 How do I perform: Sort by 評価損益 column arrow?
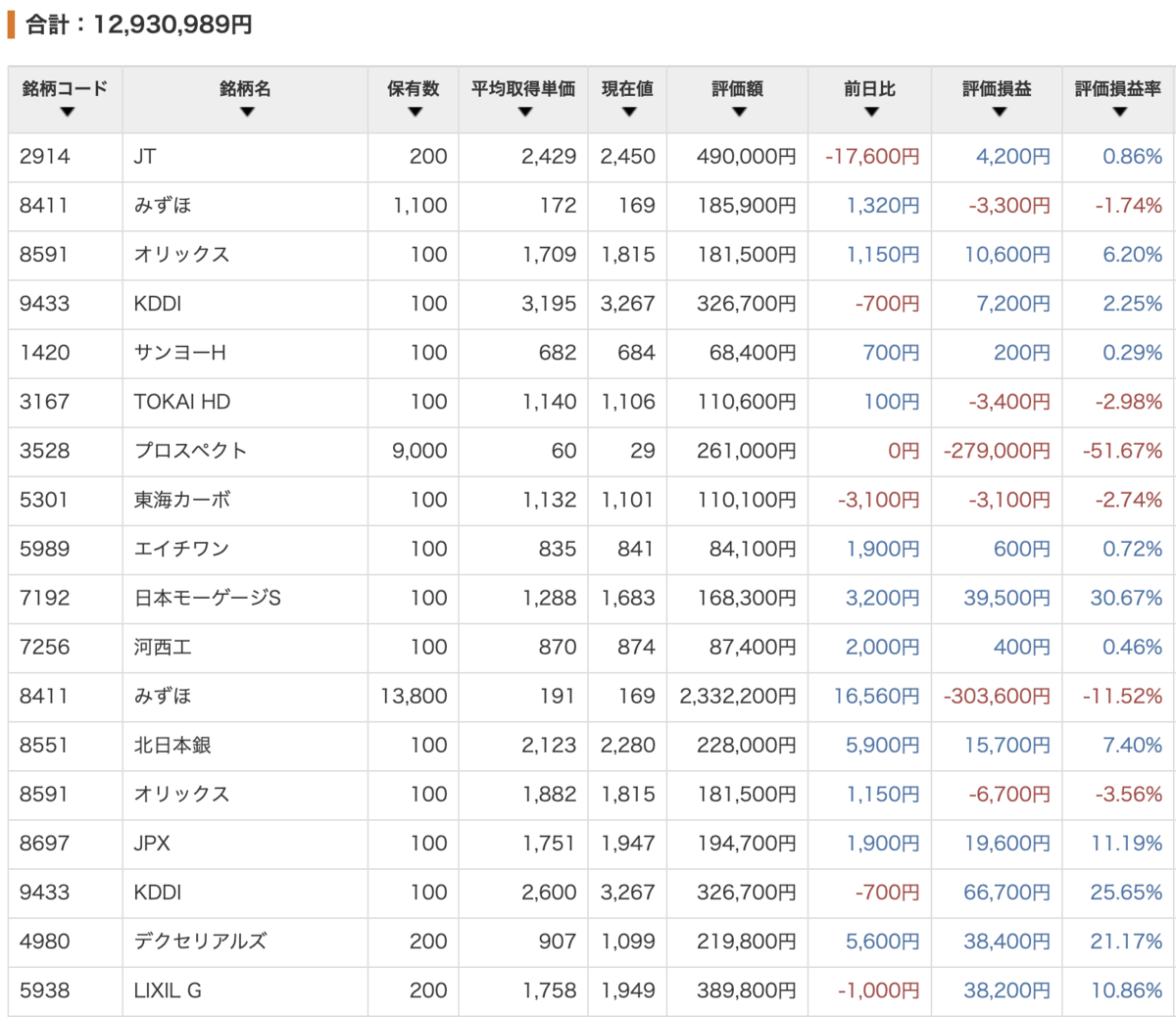pyautogui.click(x=999, y=112)
